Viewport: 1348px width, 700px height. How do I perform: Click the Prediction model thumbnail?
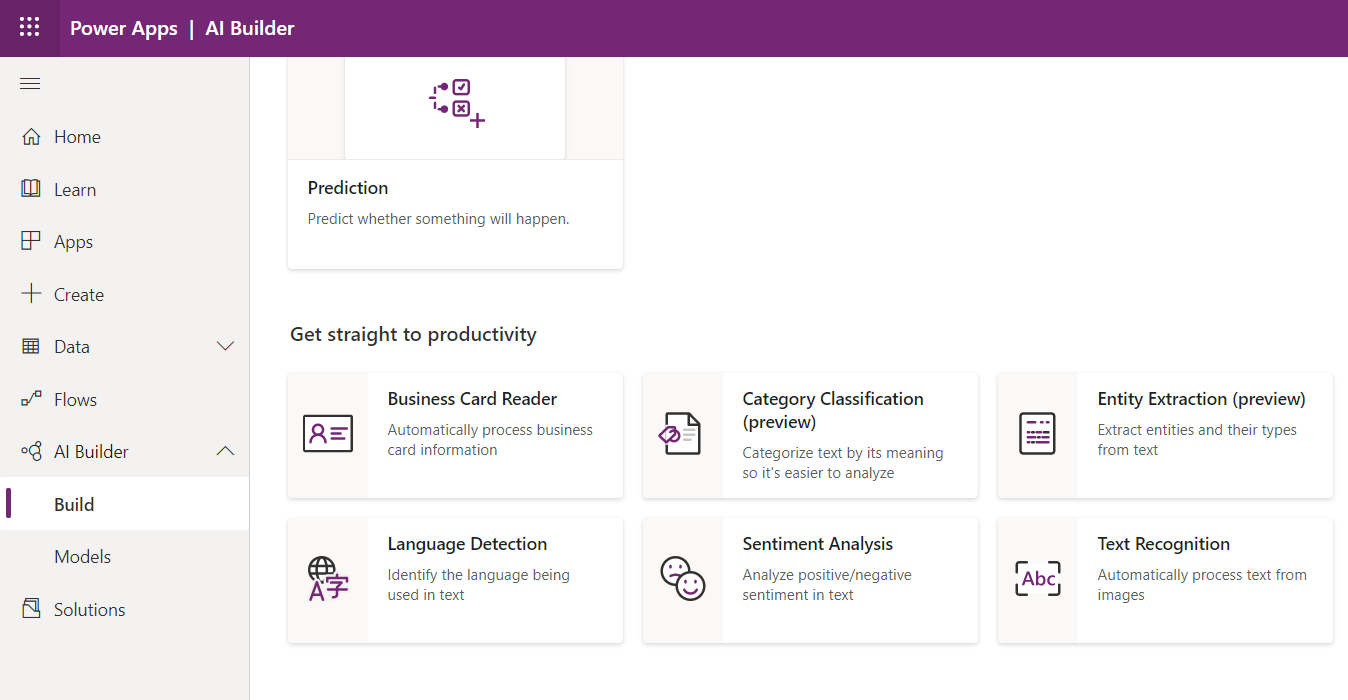[x=454, y=105]
